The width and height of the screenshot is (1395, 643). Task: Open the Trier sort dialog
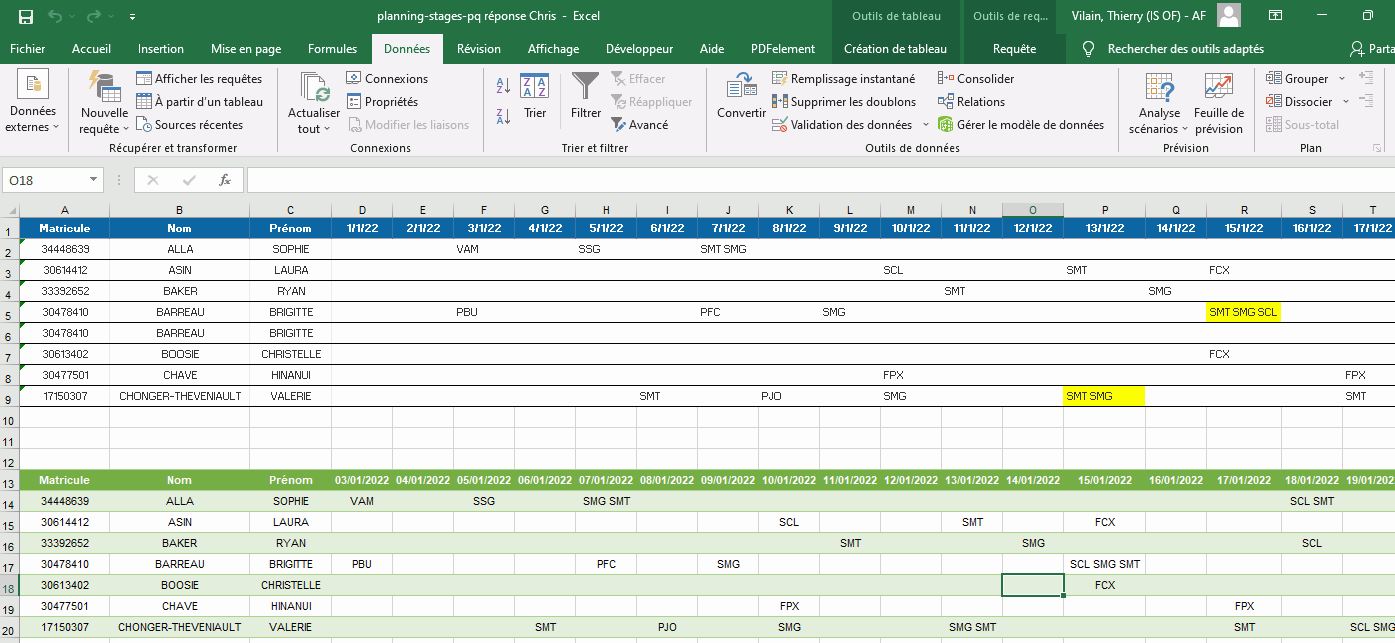(x=535, y=96)
